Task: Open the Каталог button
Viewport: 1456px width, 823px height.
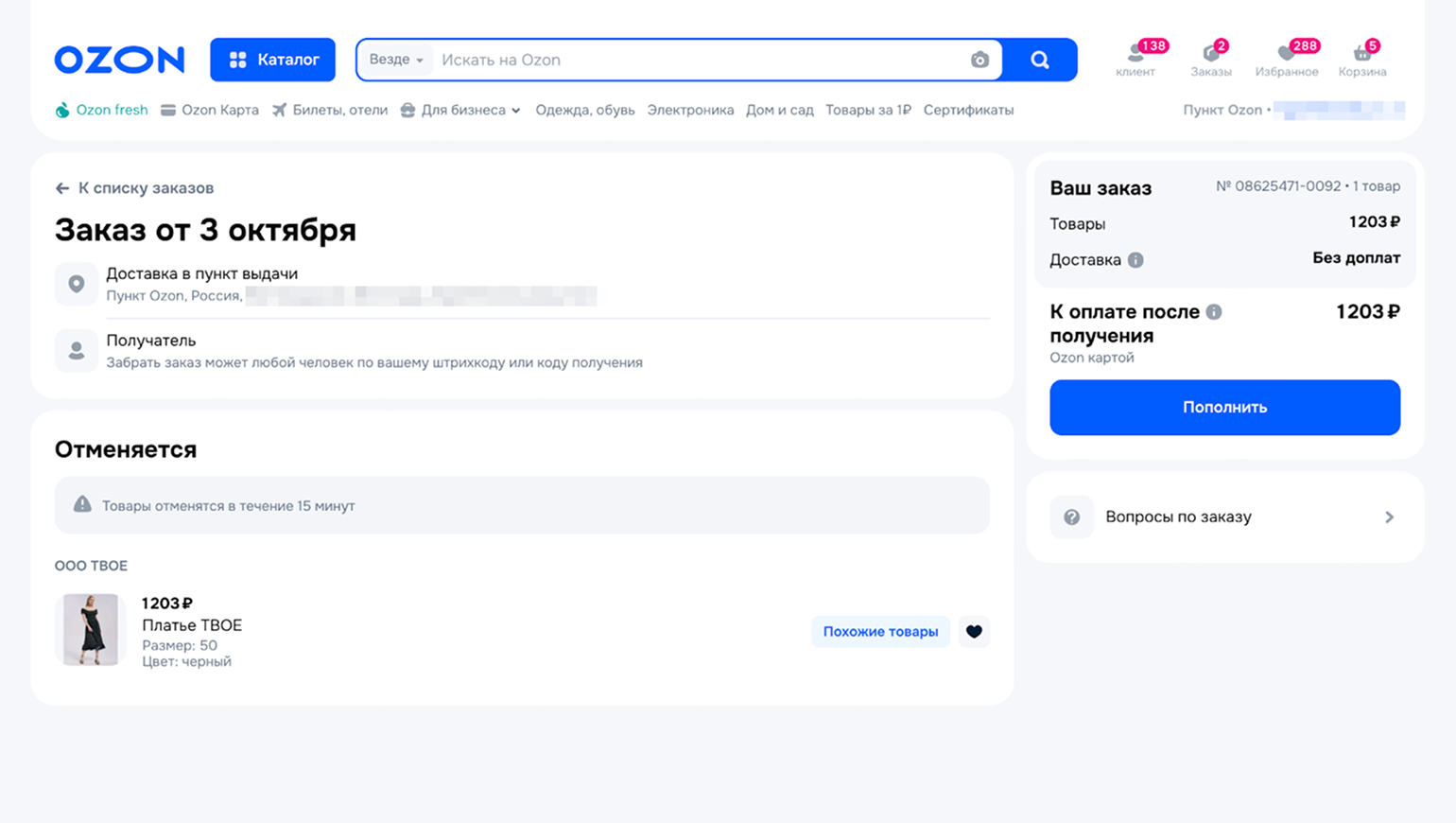Action: coord(272,60)
